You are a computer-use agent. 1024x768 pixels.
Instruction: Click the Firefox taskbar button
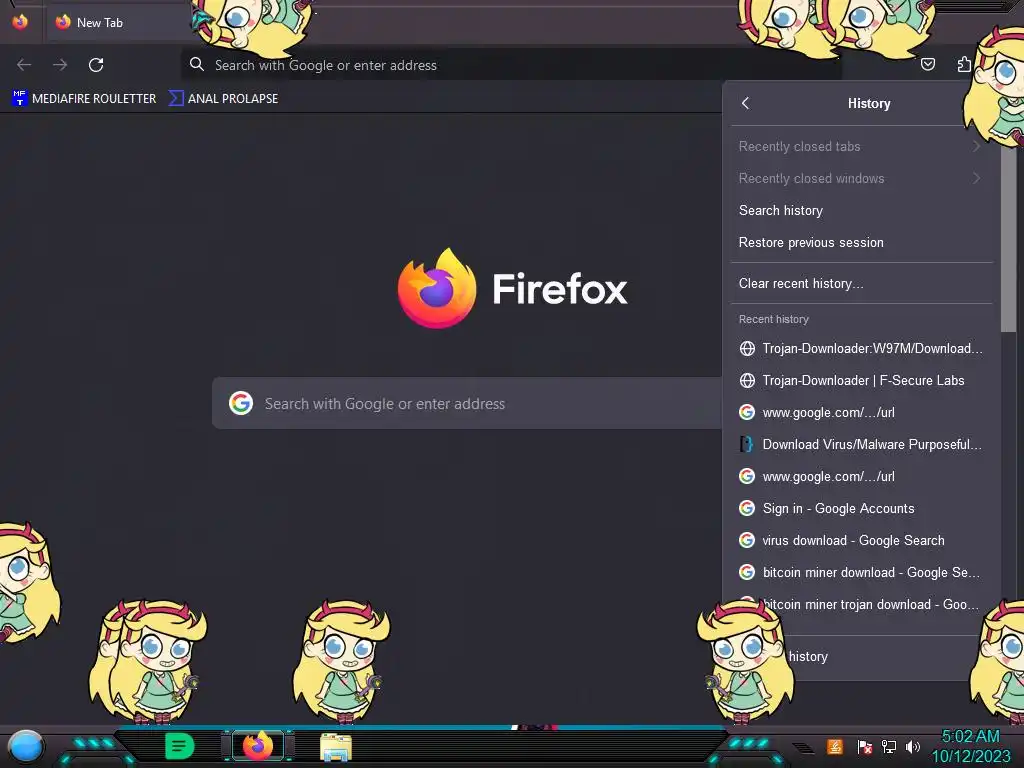click(x=258, y=746)
